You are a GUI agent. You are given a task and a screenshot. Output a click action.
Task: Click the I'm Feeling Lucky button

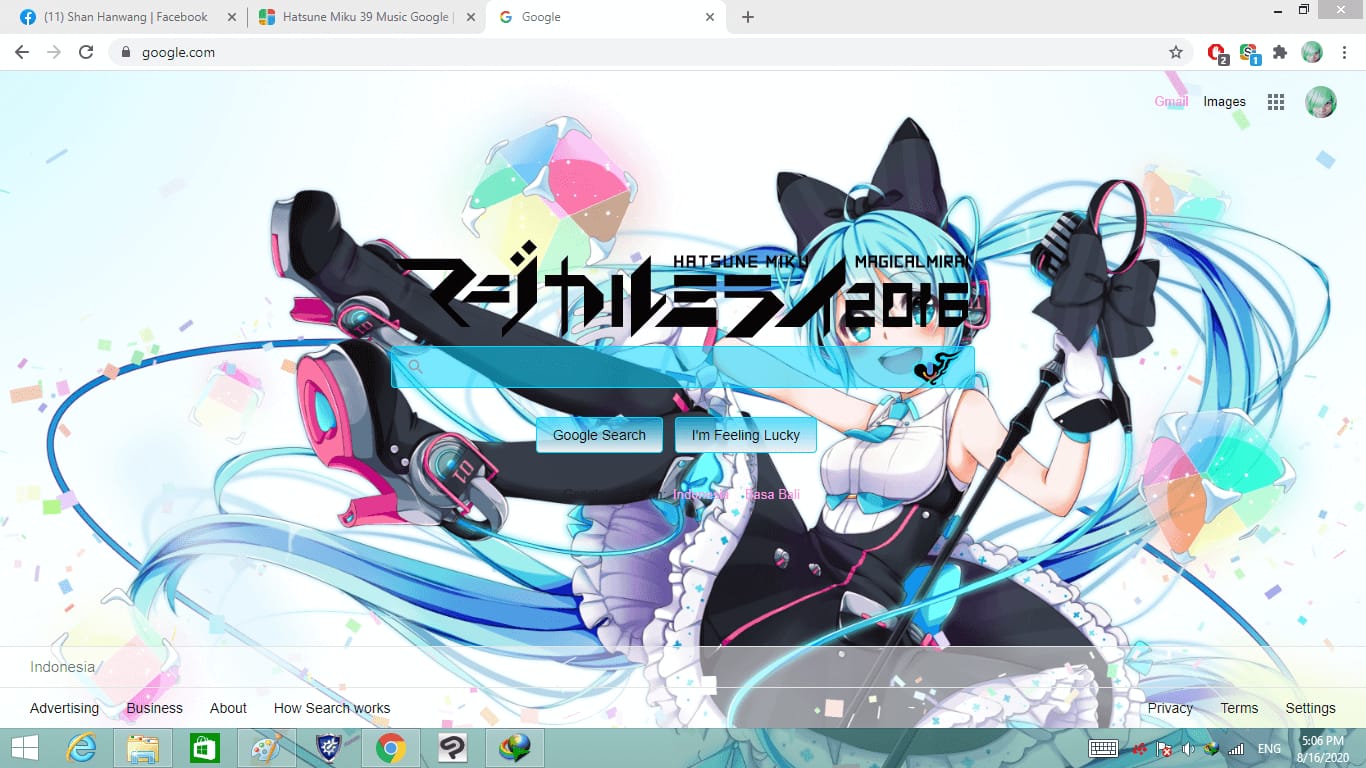tap(746, 435)
